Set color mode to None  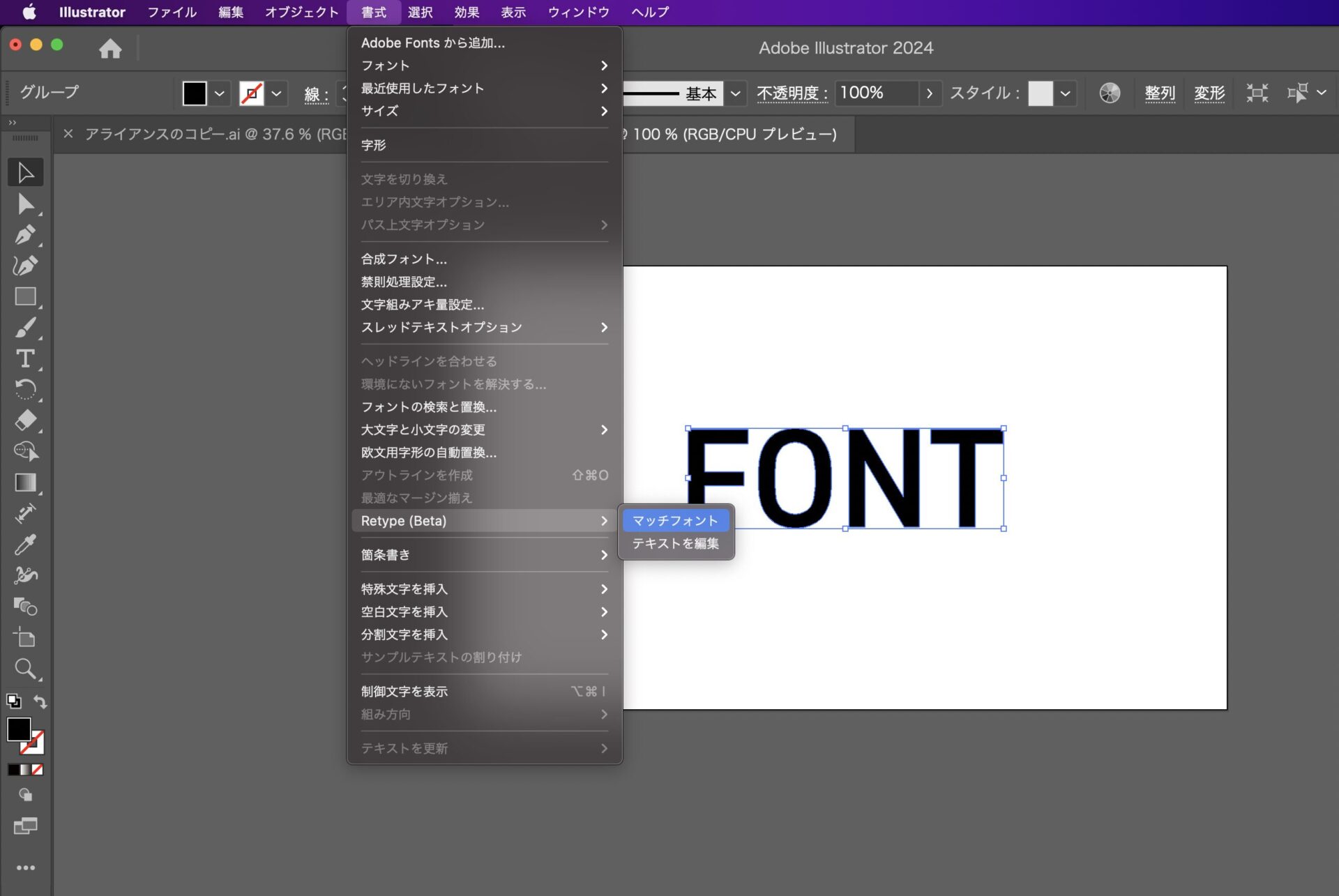[38, 770]
